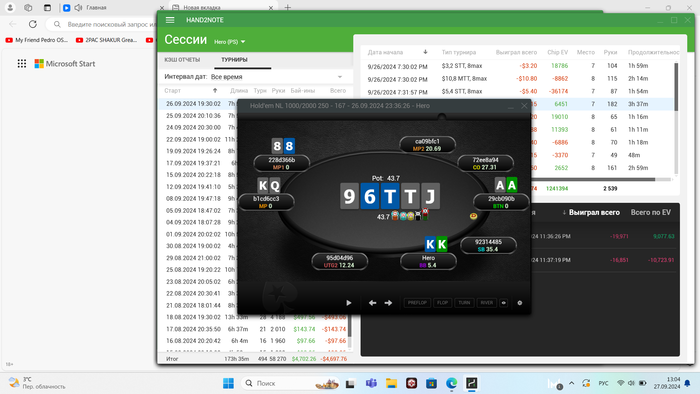Click player 29cb090b BTN plate
This screenshot has width=700, height=394.
click(501, 202)
